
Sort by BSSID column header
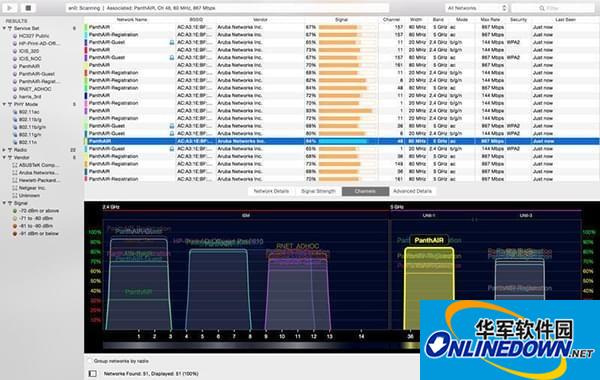(x=196, y=20)
